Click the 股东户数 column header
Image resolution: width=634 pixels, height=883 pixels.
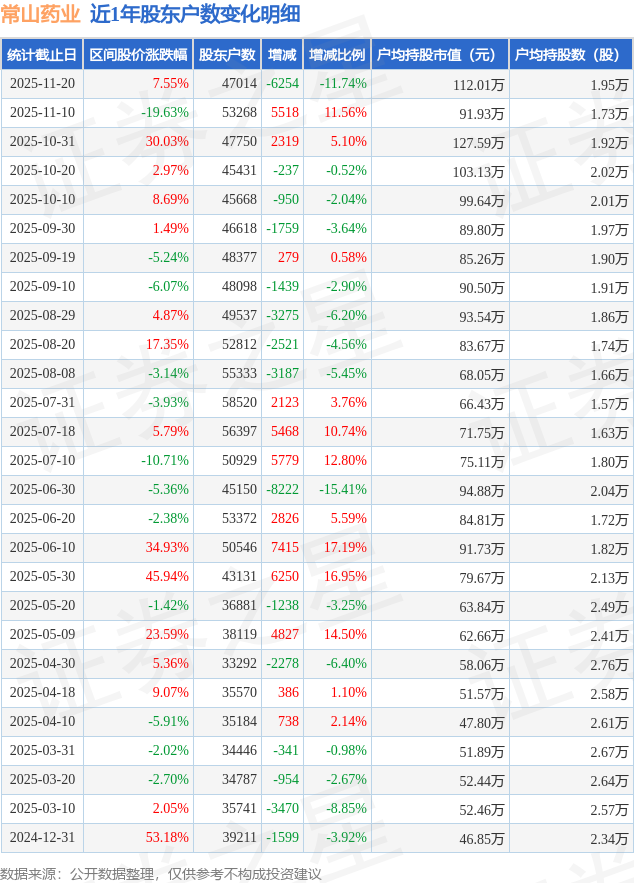(227, 55)
